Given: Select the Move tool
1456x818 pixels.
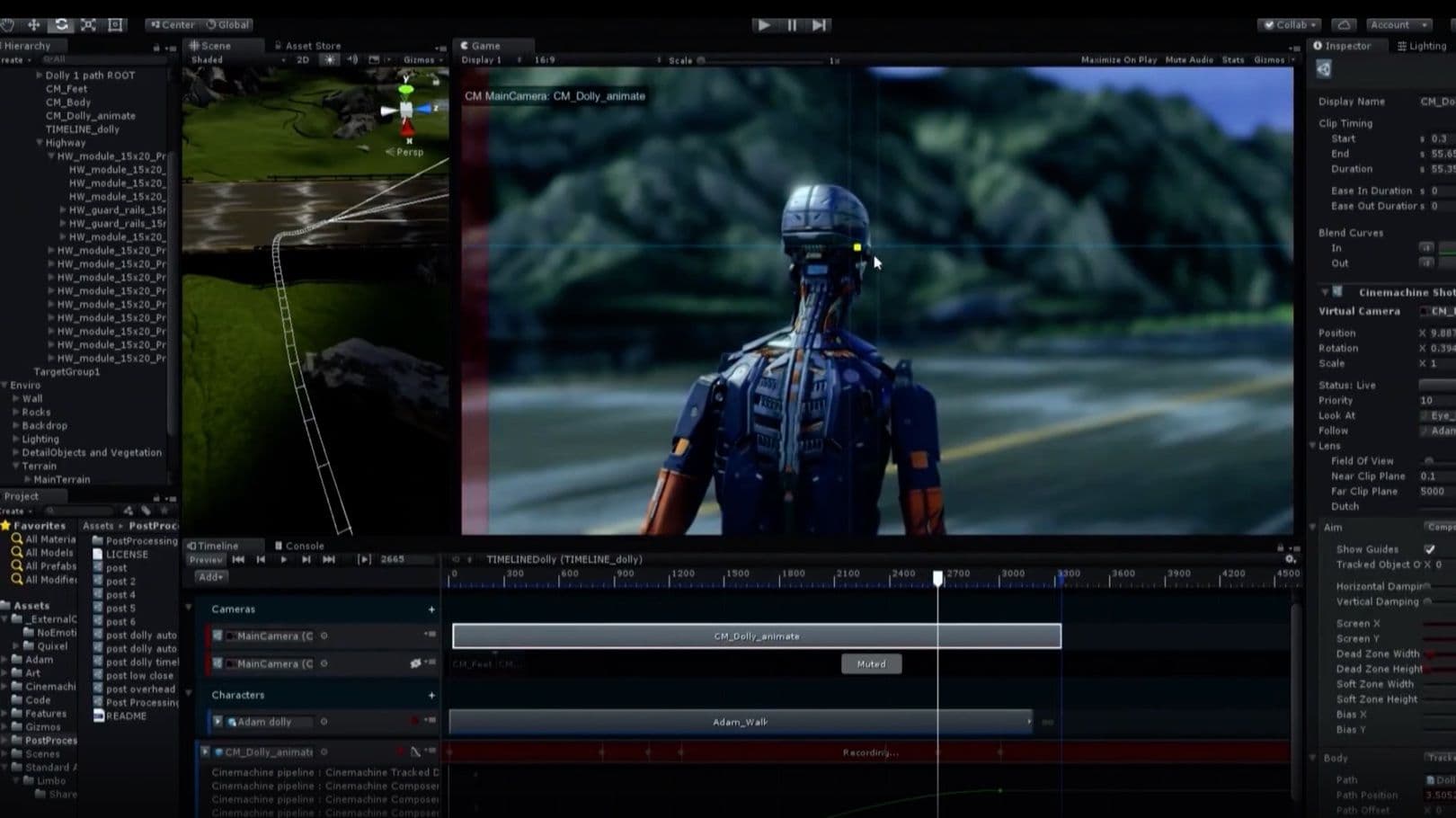Looking at the screenshot, I should 34,25.
